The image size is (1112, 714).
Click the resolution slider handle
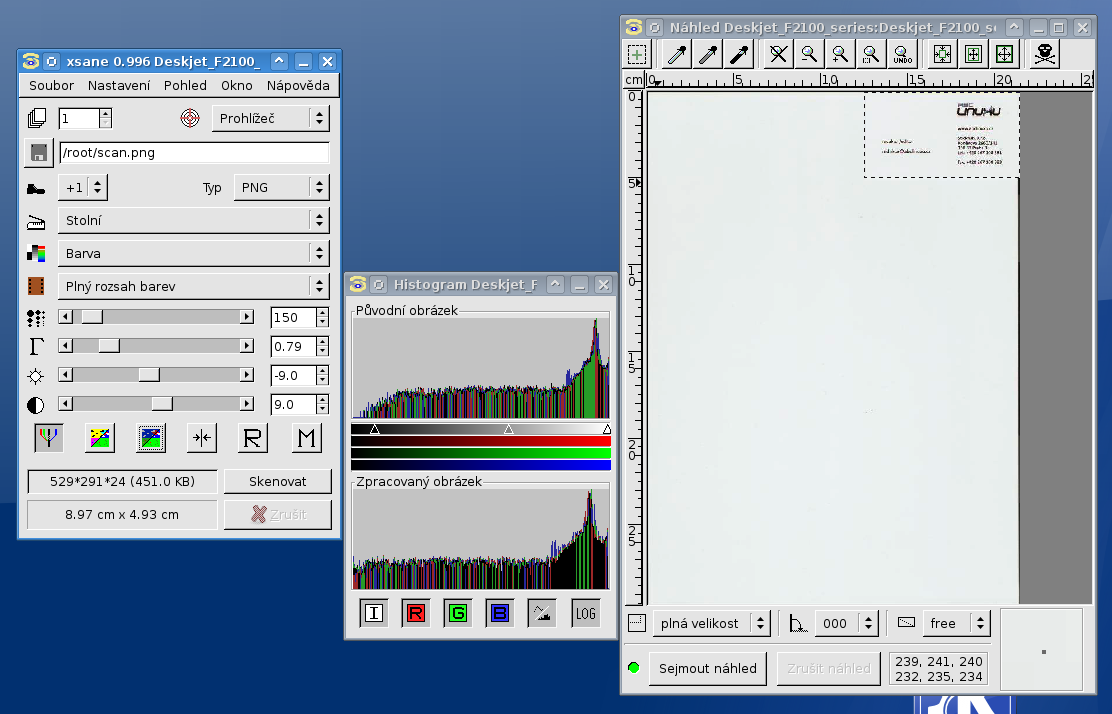point(92,317)
